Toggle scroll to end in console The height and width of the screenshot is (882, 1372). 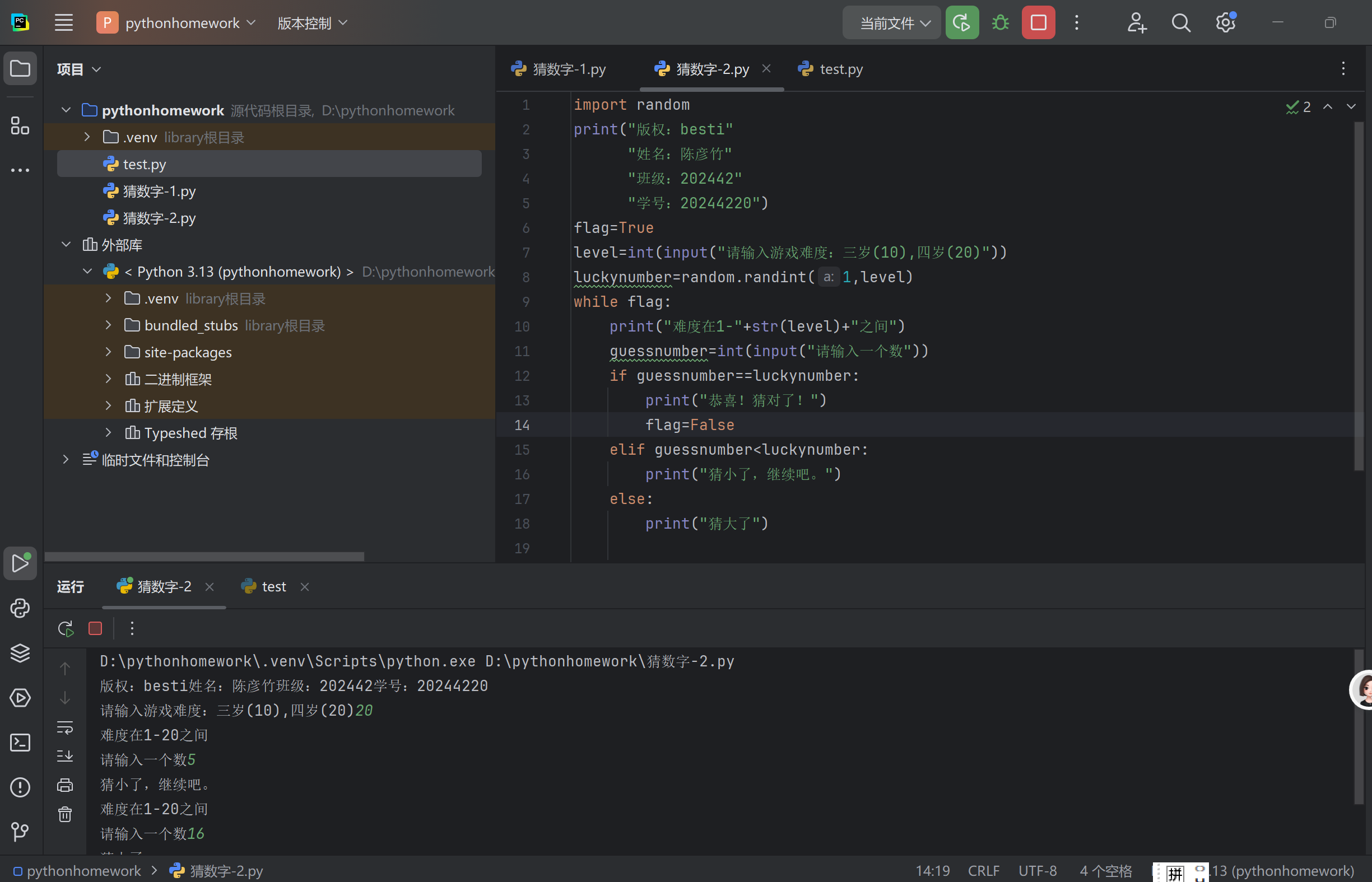65,756
